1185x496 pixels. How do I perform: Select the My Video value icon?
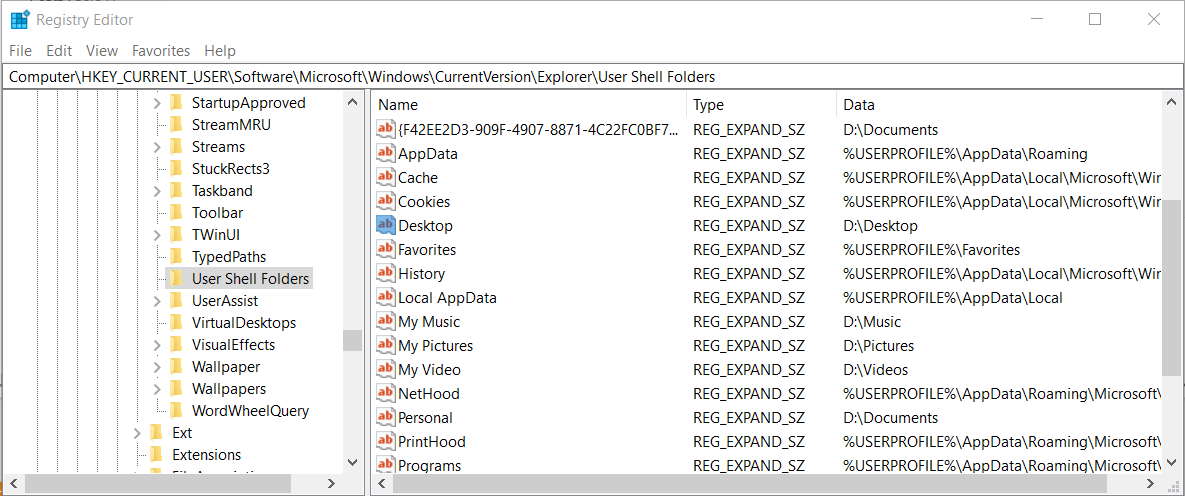coord(385,370)
